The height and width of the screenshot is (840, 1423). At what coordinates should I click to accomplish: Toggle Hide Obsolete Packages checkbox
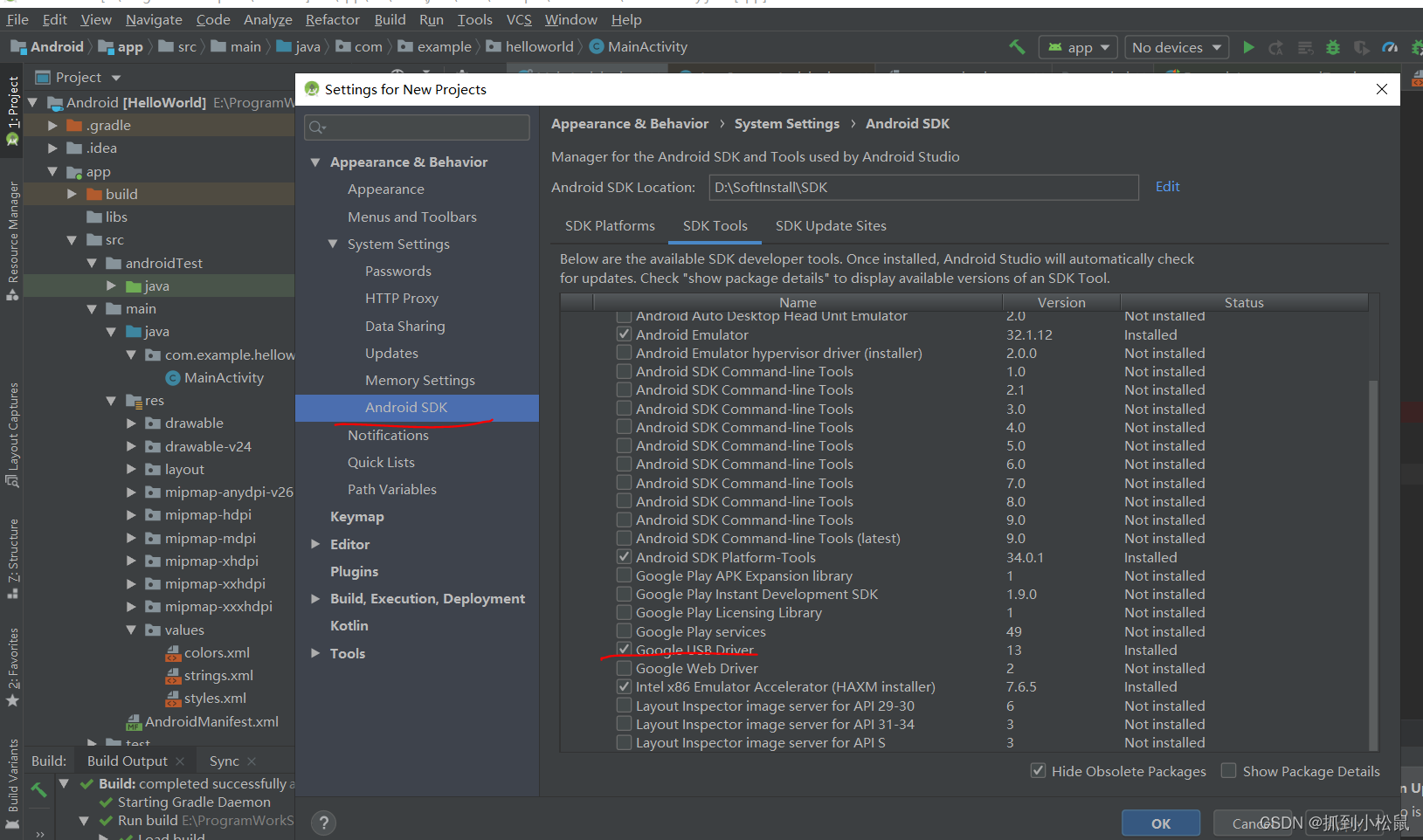(x=1038, y=770)
